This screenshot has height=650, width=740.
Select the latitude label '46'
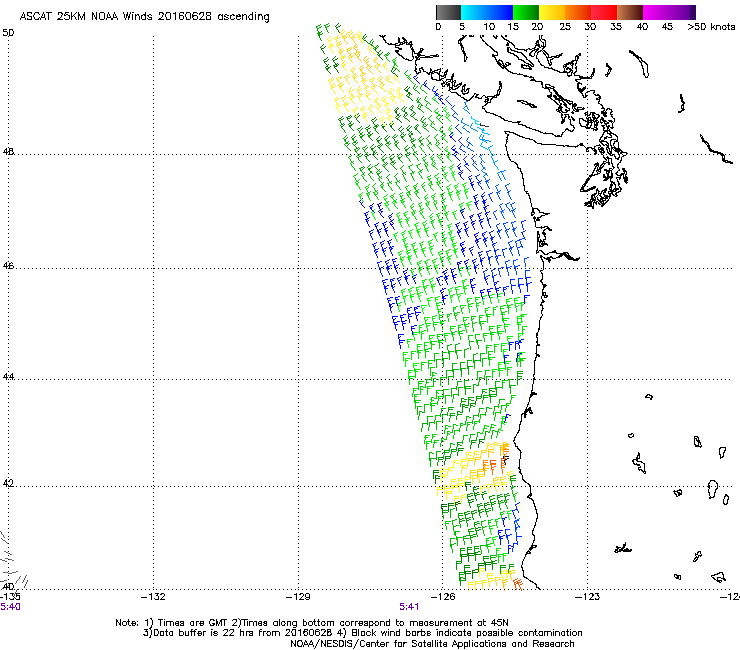coord(8,266)
